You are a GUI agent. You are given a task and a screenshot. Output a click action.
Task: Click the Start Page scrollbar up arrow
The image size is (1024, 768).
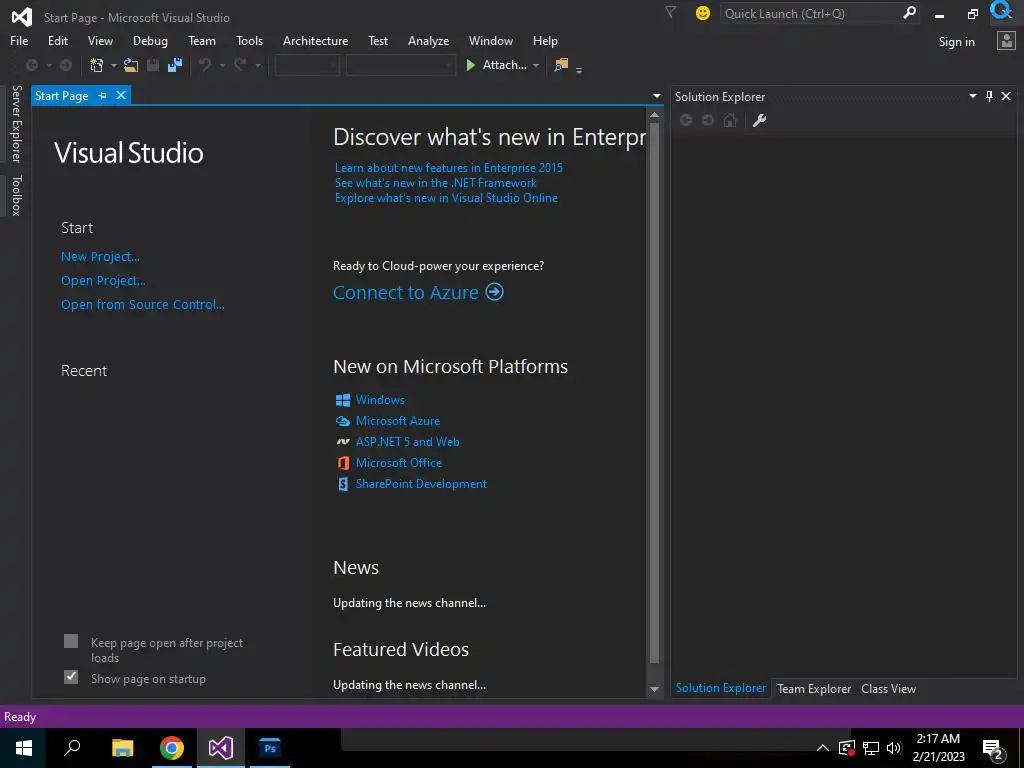[x=655, y=115]
